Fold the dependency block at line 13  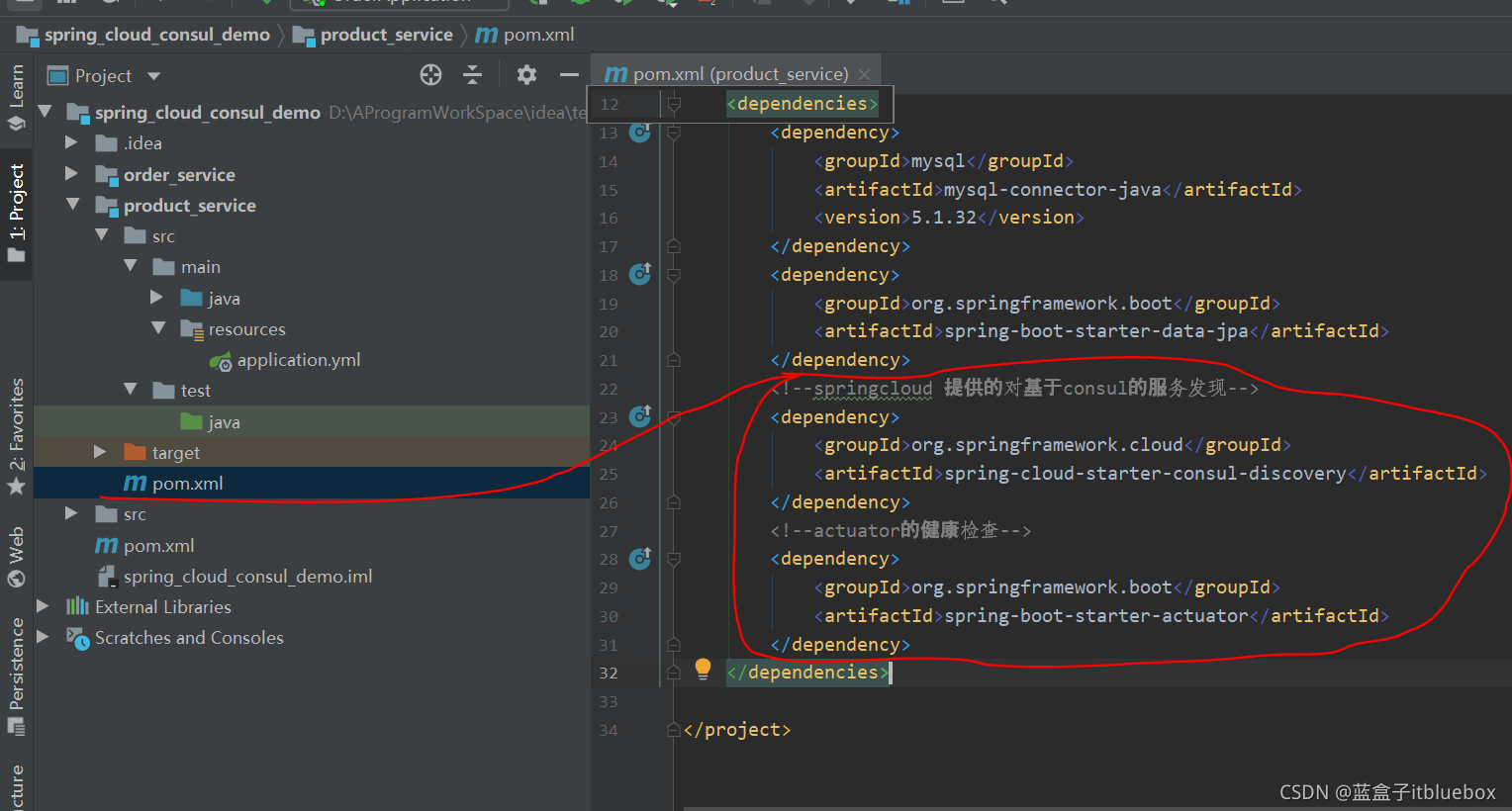point(674,132)
